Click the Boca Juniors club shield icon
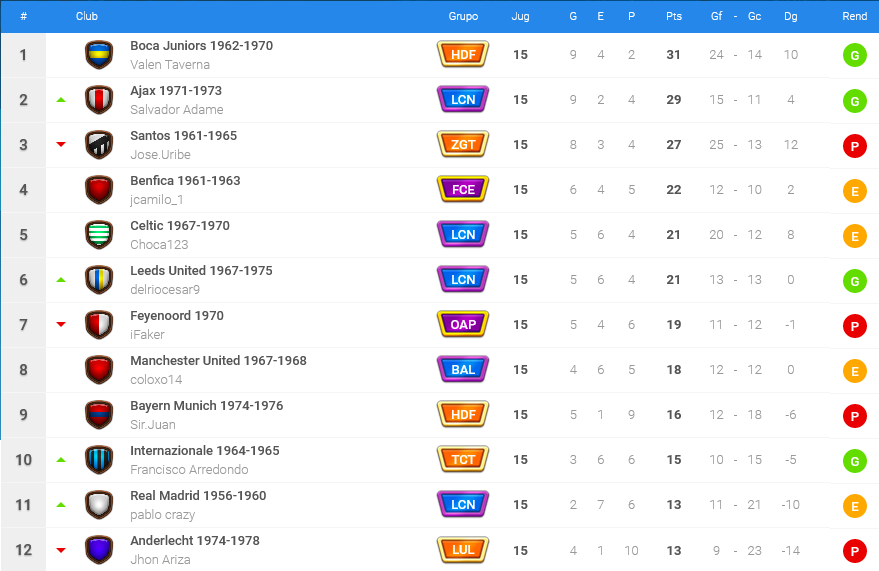This screenshot has width=879, height=571. tap(99, 55)
